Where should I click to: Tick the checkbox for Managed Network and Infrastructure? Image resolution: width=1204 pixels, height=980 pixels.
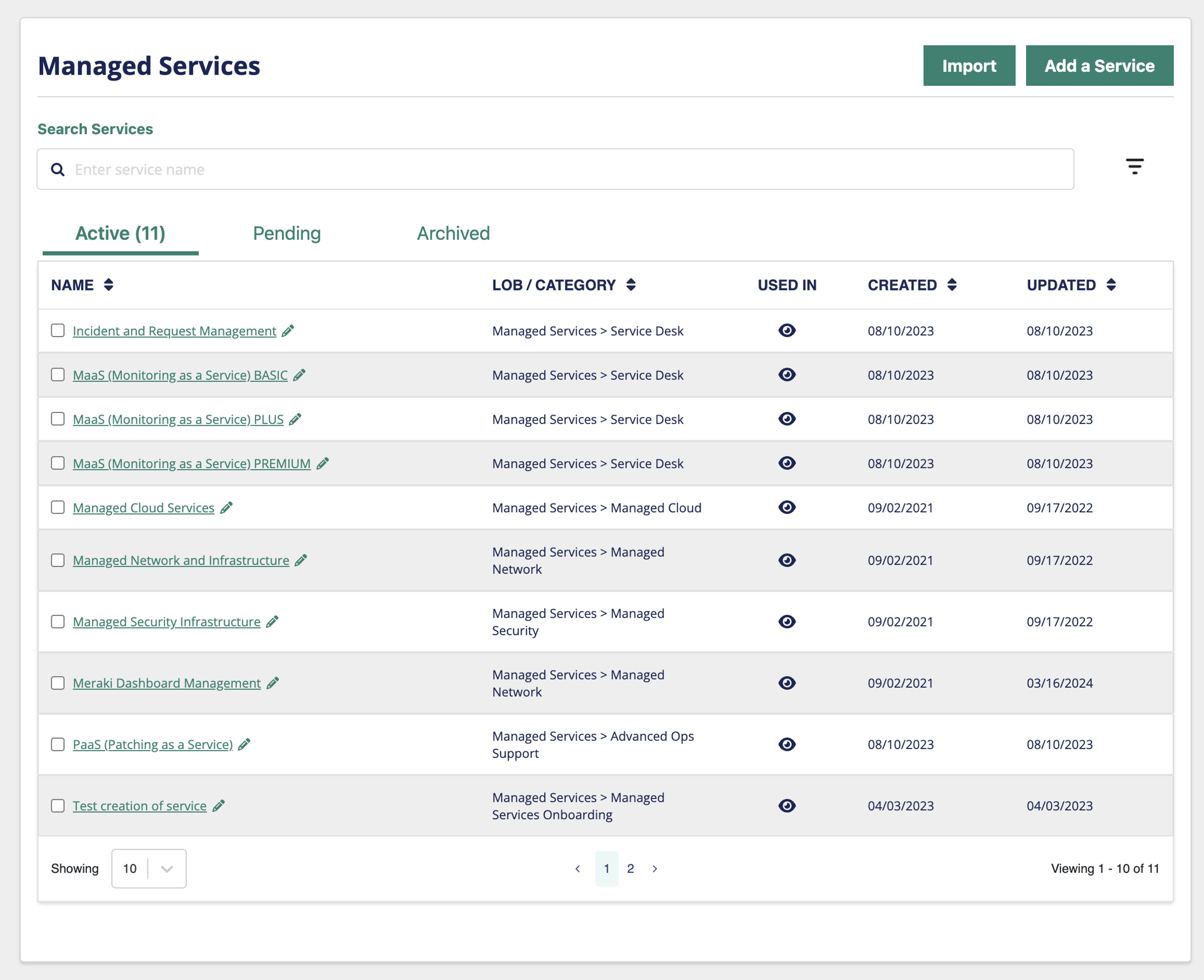58,560
